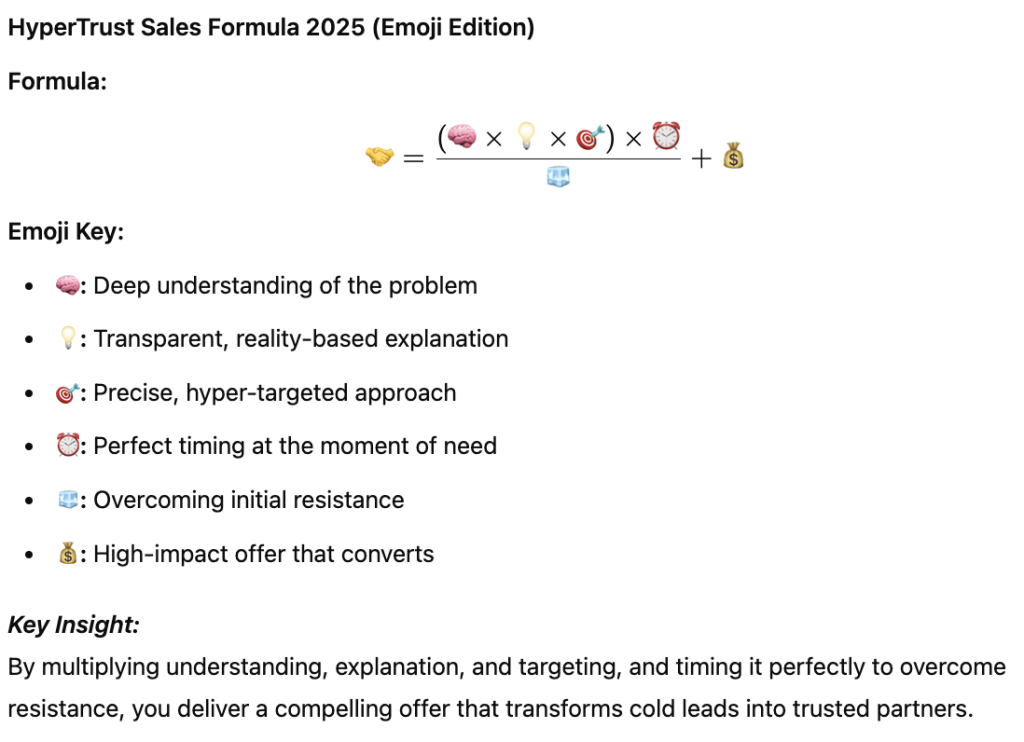This screenshot has height=742, width=1024.
Task: Click the target emoji next to 'Precise, hyper-targeted approach'
Action: tap(67, 393)
